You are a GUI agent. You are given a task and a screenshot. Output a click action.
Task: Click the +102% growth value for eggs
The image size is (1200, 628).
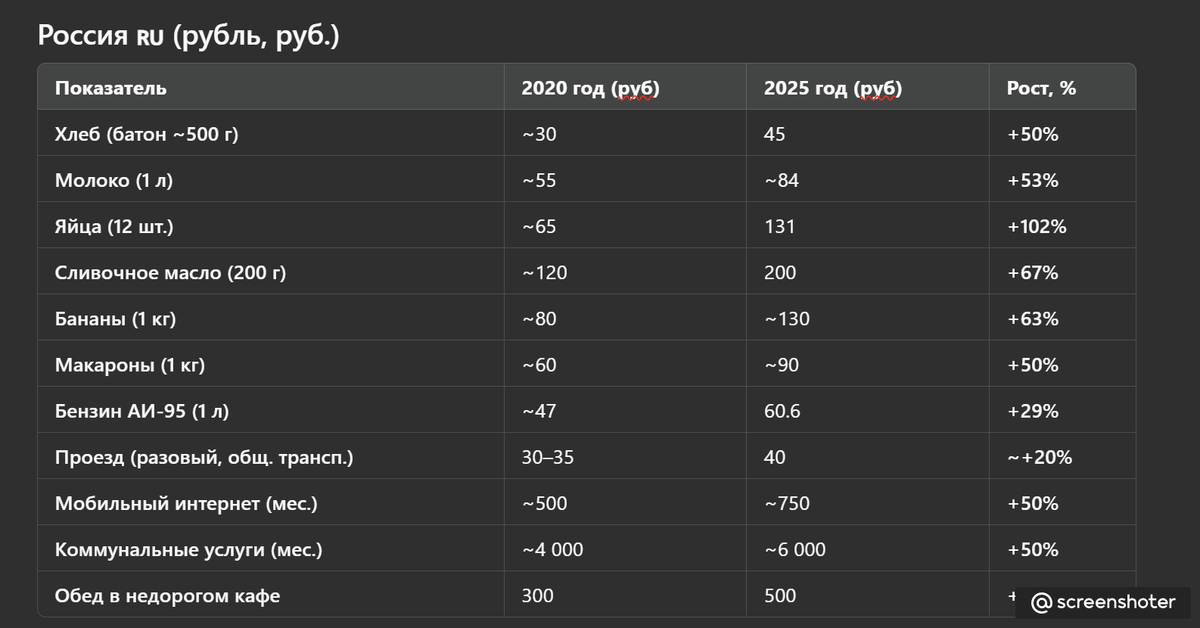[x=1037, y=226]
